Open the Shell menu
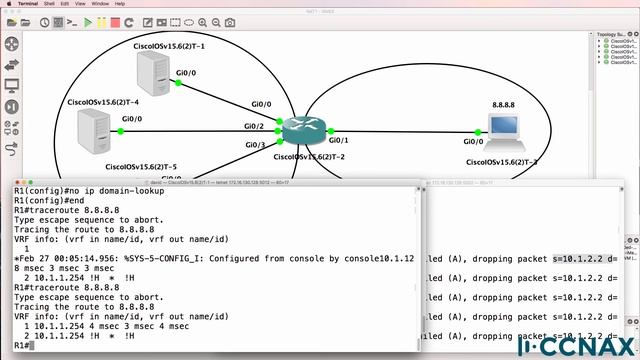 pos(49,3)
